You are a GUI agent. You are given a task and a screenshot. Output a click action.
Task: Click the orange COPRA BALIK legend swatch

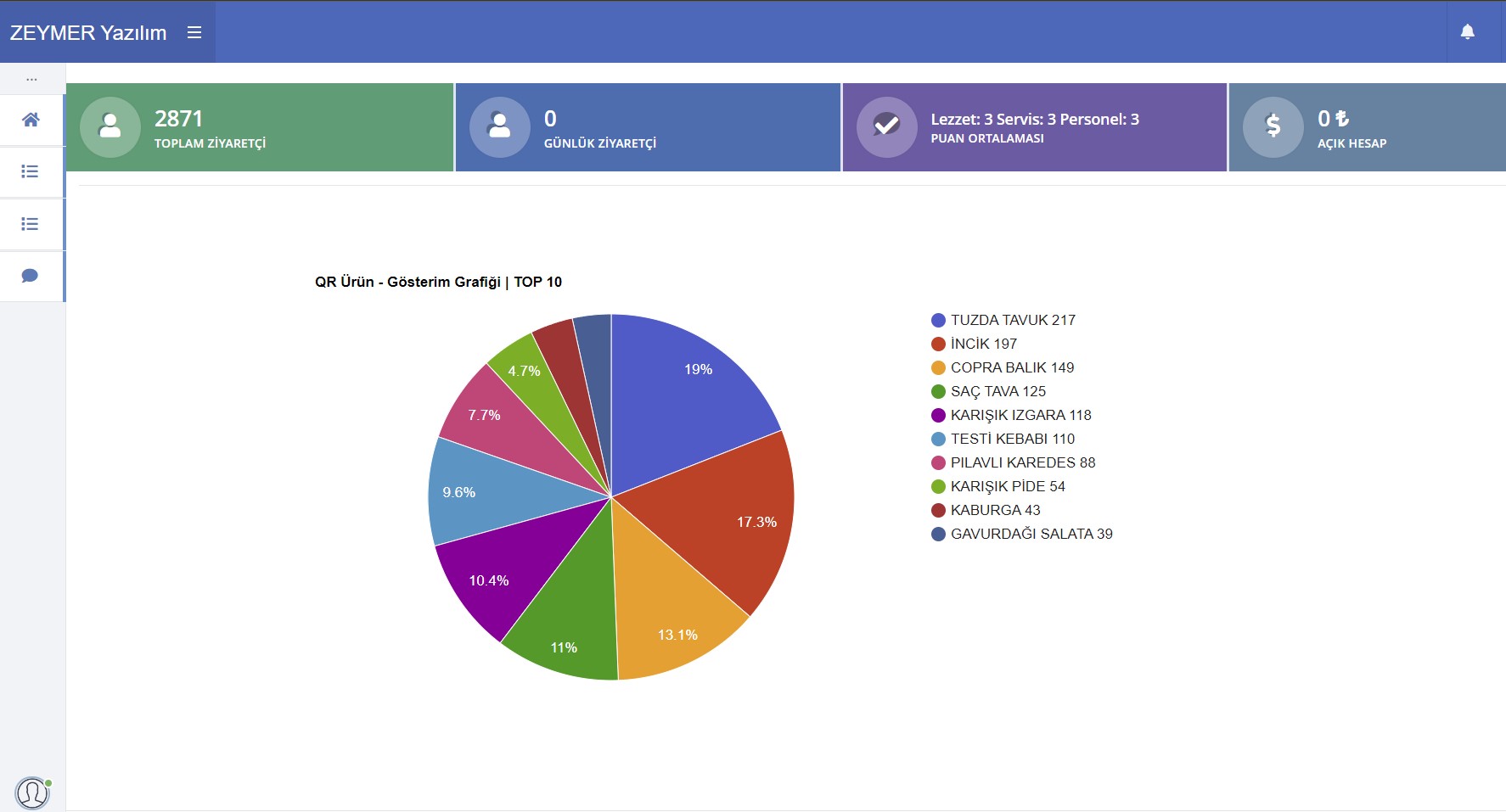938,367
